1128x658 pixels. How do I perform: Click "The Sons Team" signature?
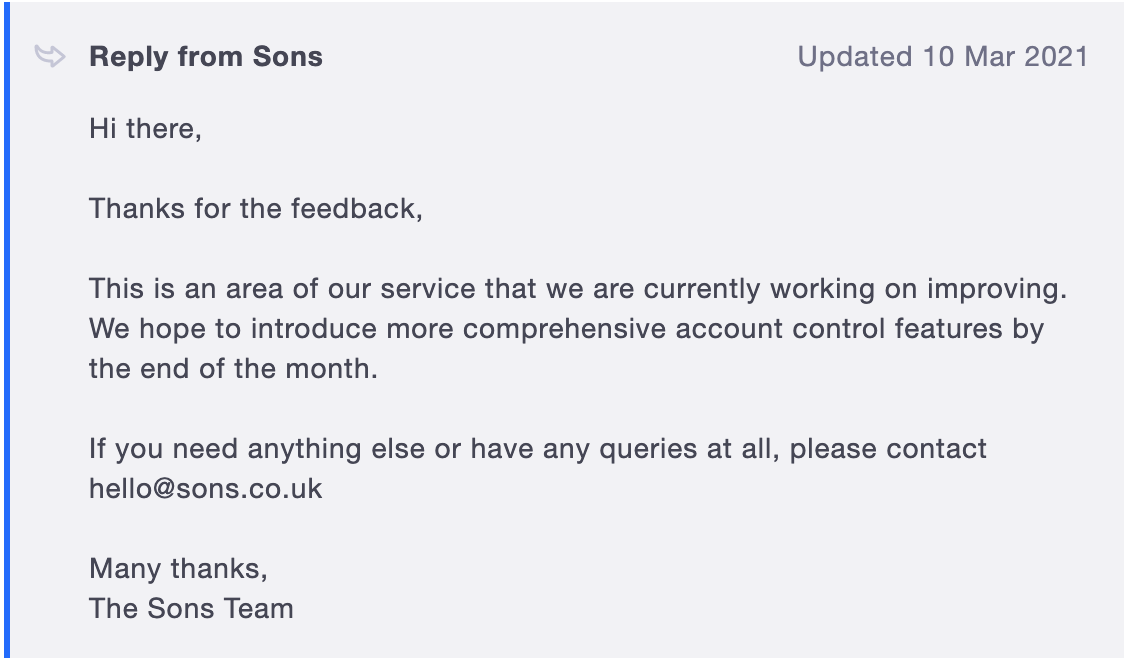pos(191,609)
